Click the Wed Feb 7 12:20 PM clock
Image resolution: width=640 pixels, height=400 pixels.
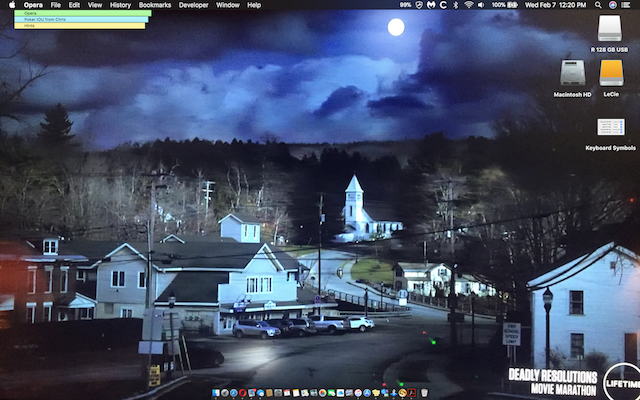click(x=556, y=5)
